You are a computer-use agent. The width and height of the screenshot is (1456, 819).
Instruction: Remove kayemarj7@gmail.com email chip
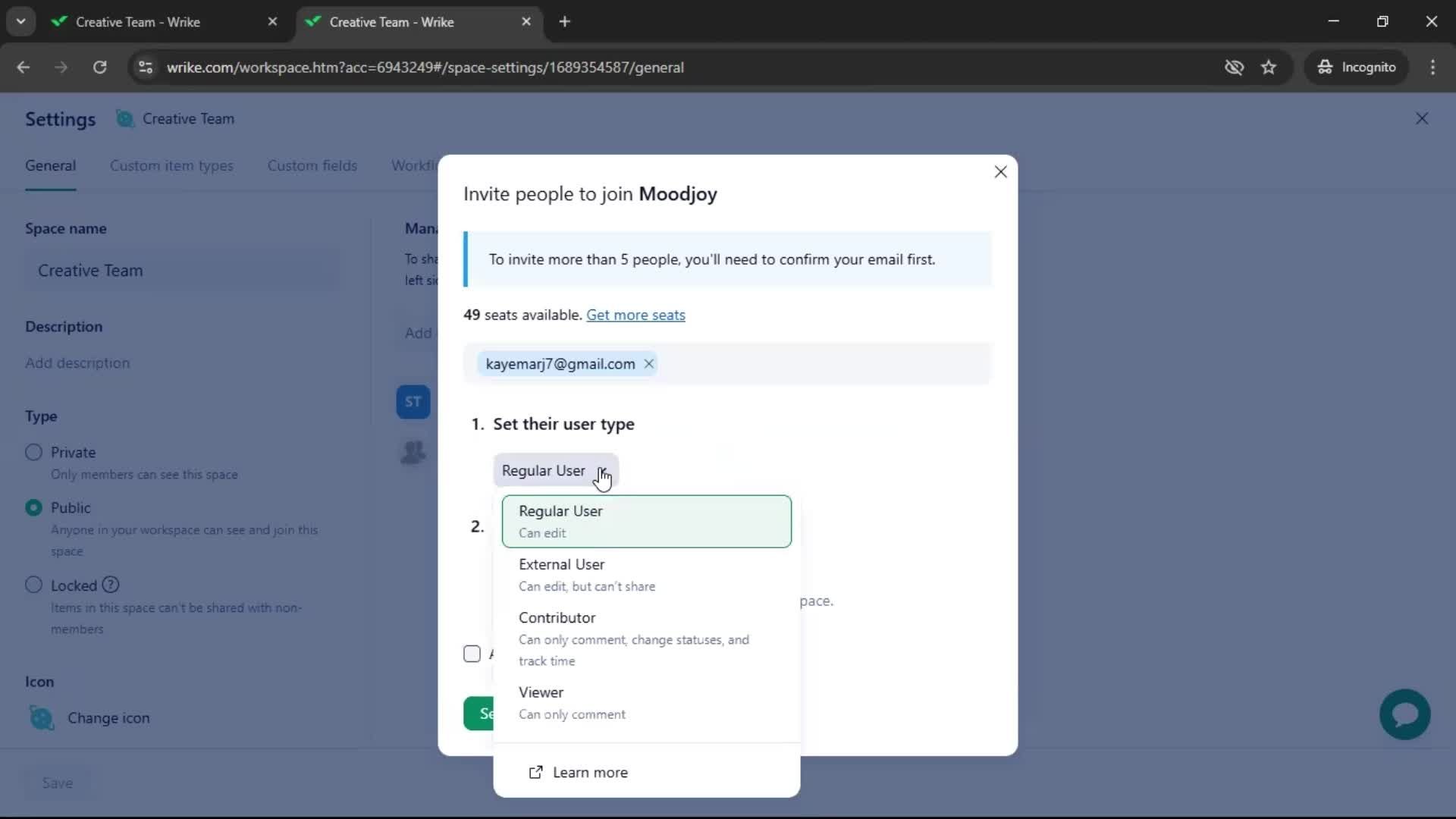[x=649, y=364]
